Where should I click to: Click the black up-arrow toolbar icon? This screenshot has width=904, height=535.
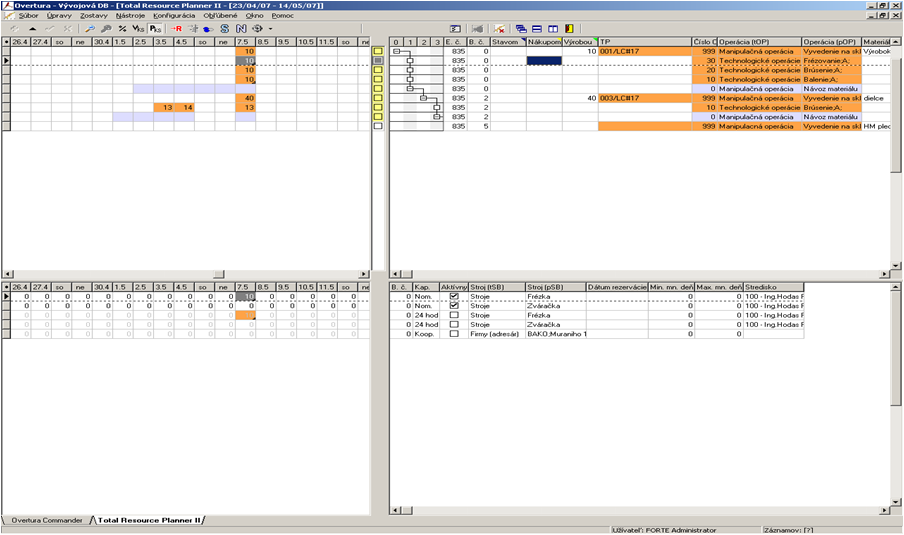pyautogui.click(x=32, y=28)
